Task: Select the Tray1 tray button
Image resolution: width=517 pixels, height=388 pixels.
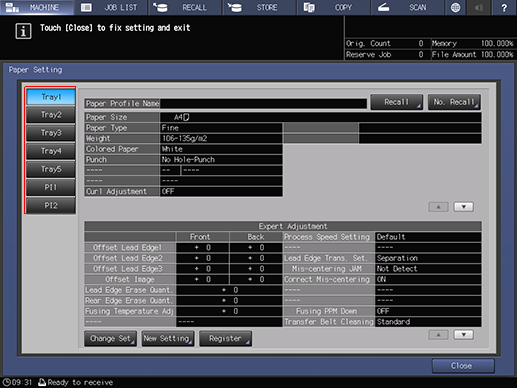Action: click(x=51, y=97)
